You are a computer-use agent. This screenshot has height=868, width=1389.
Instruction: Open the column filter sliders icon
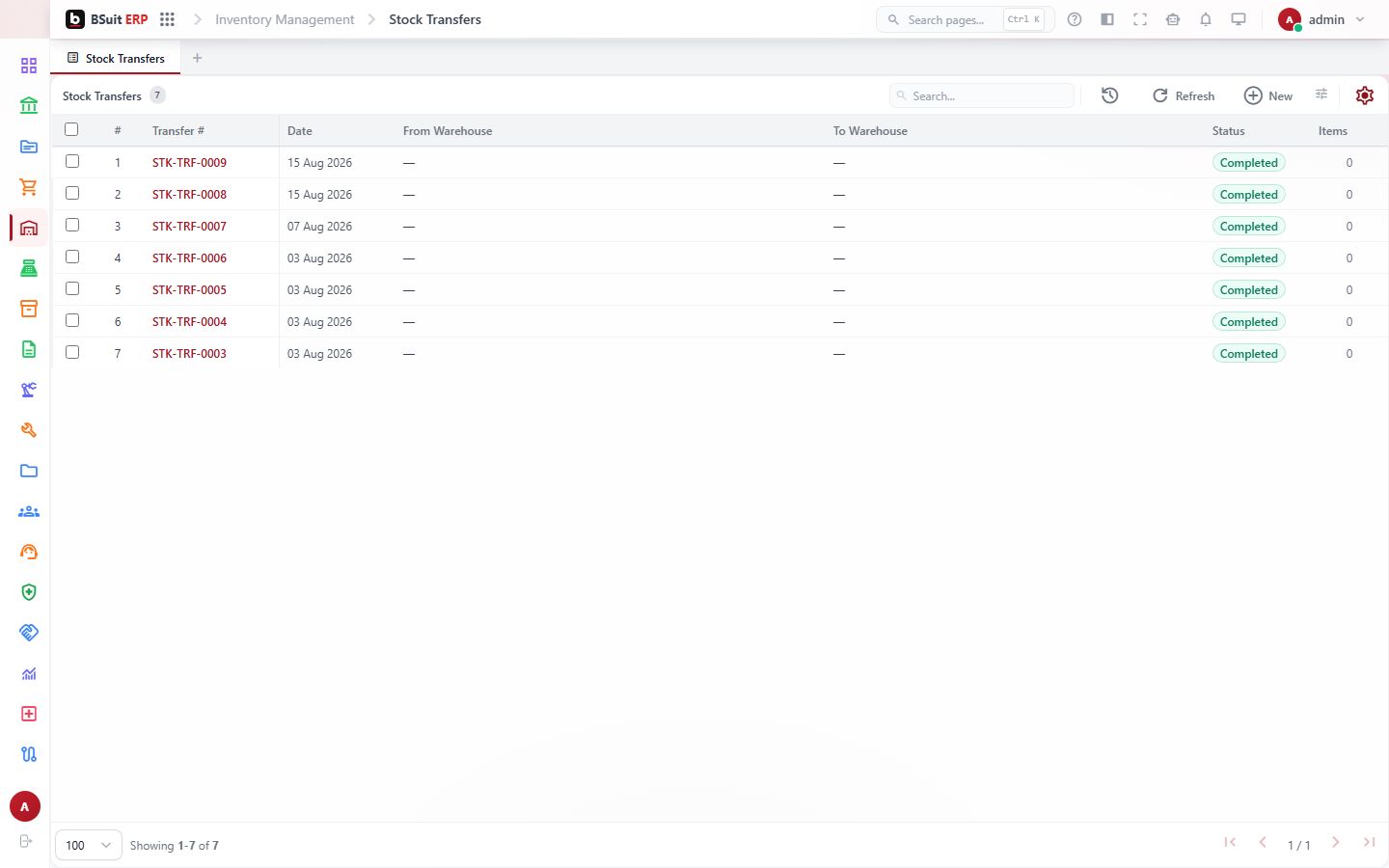tap(1321, 94)
